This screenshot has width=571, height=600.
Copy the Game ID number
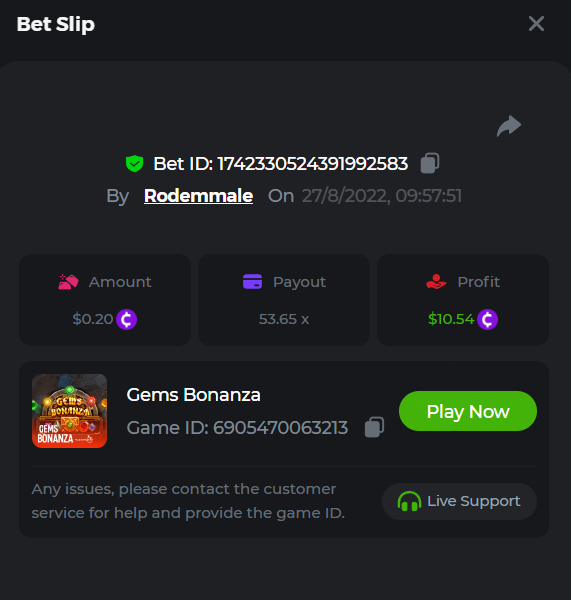point(374,427)
